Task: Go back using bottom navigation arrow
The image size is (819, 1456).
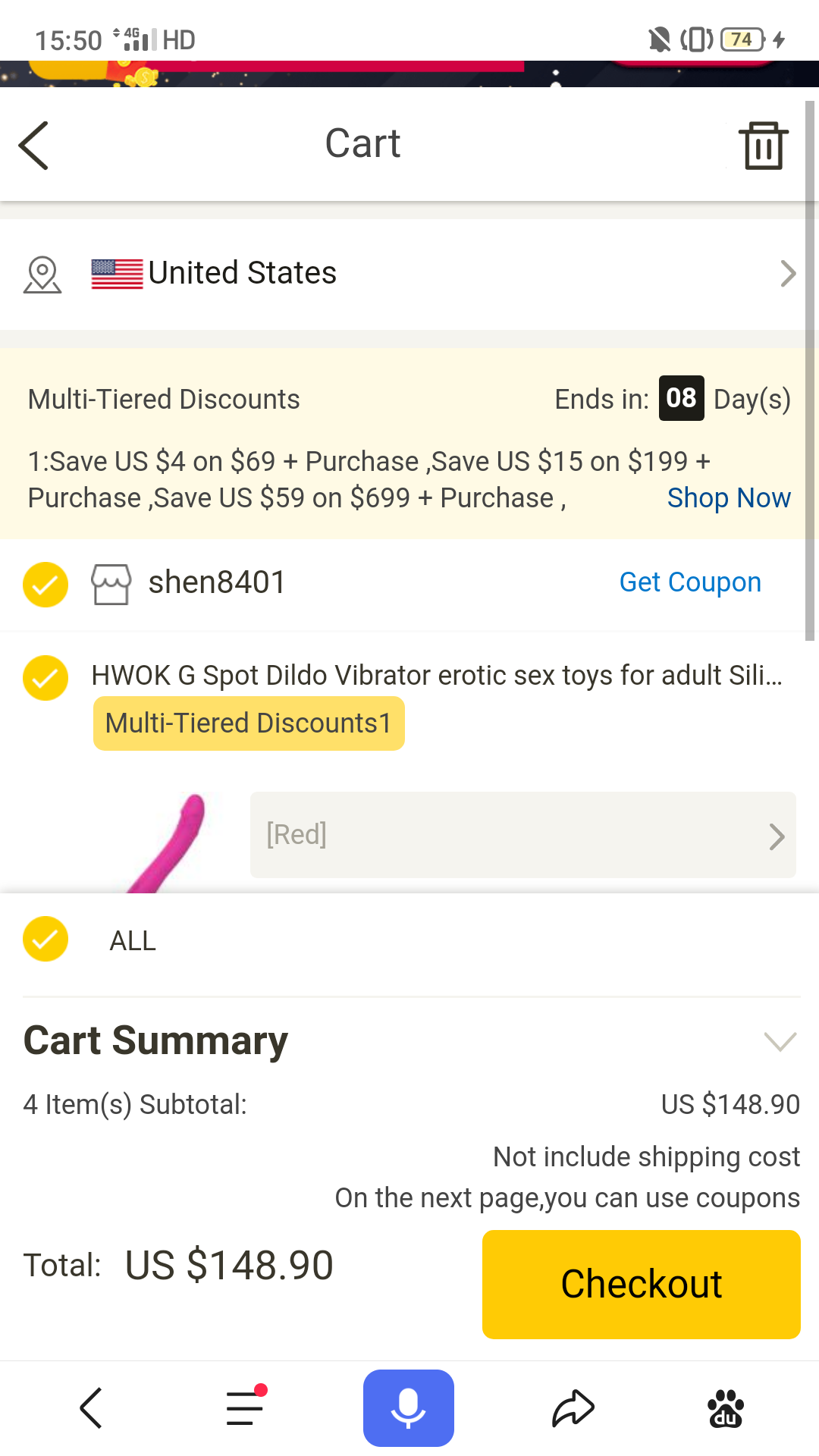Action: pyautogui.click(x=91, y=1408)
